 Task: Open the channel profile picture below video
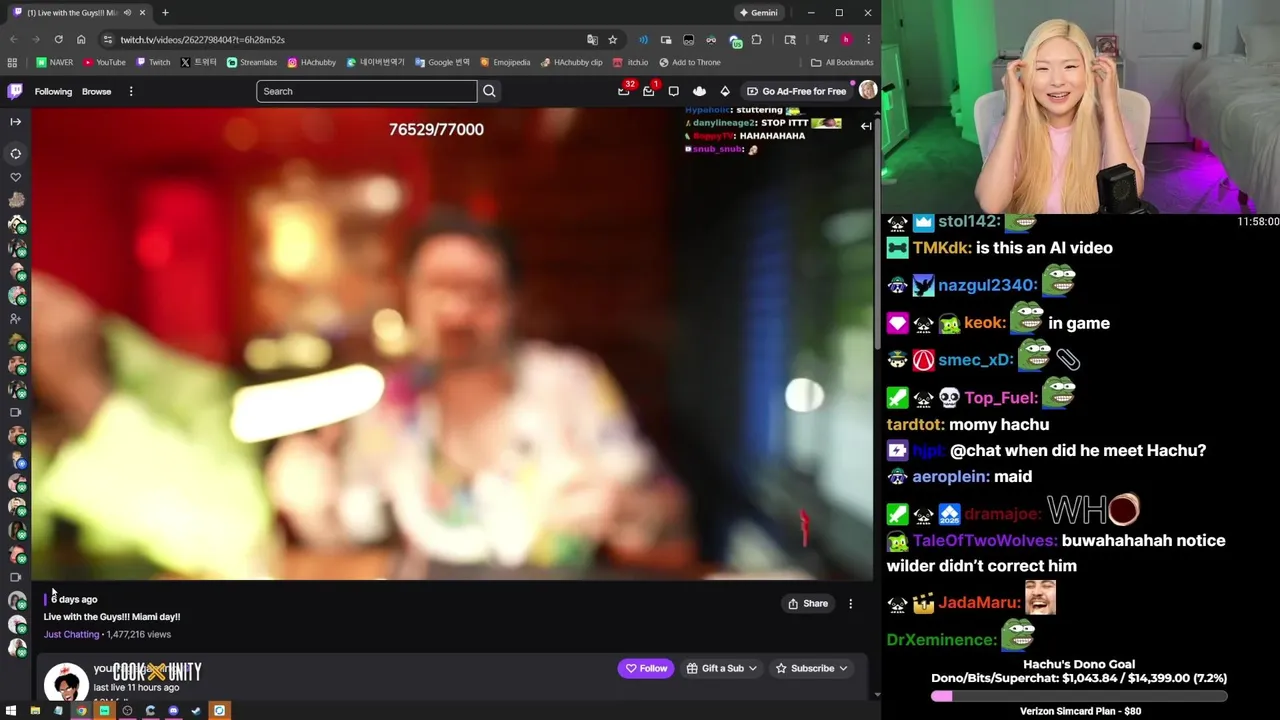66,682
